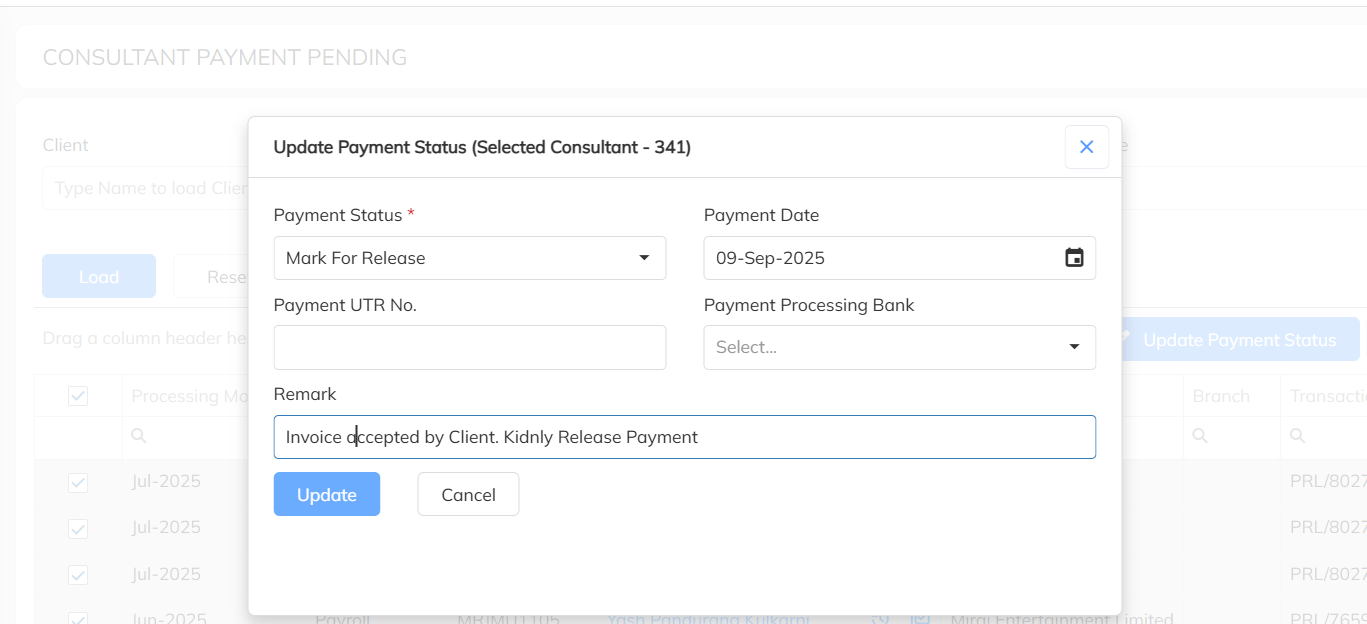Close the Update Payment Status dialog

(1086, 147)
